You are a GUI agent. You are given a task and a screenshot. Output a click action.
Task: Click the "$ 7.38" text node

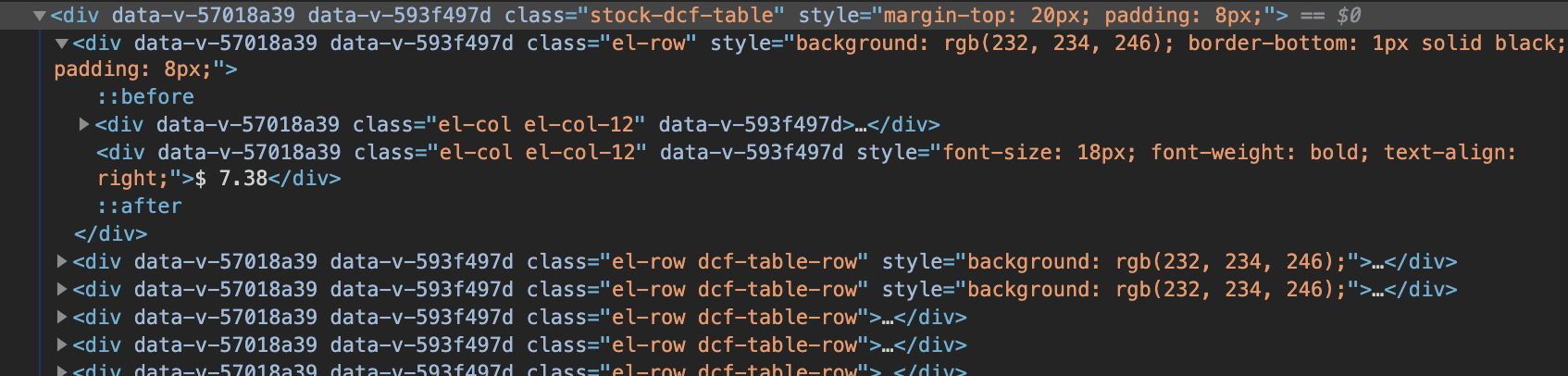tap(230, 179)
